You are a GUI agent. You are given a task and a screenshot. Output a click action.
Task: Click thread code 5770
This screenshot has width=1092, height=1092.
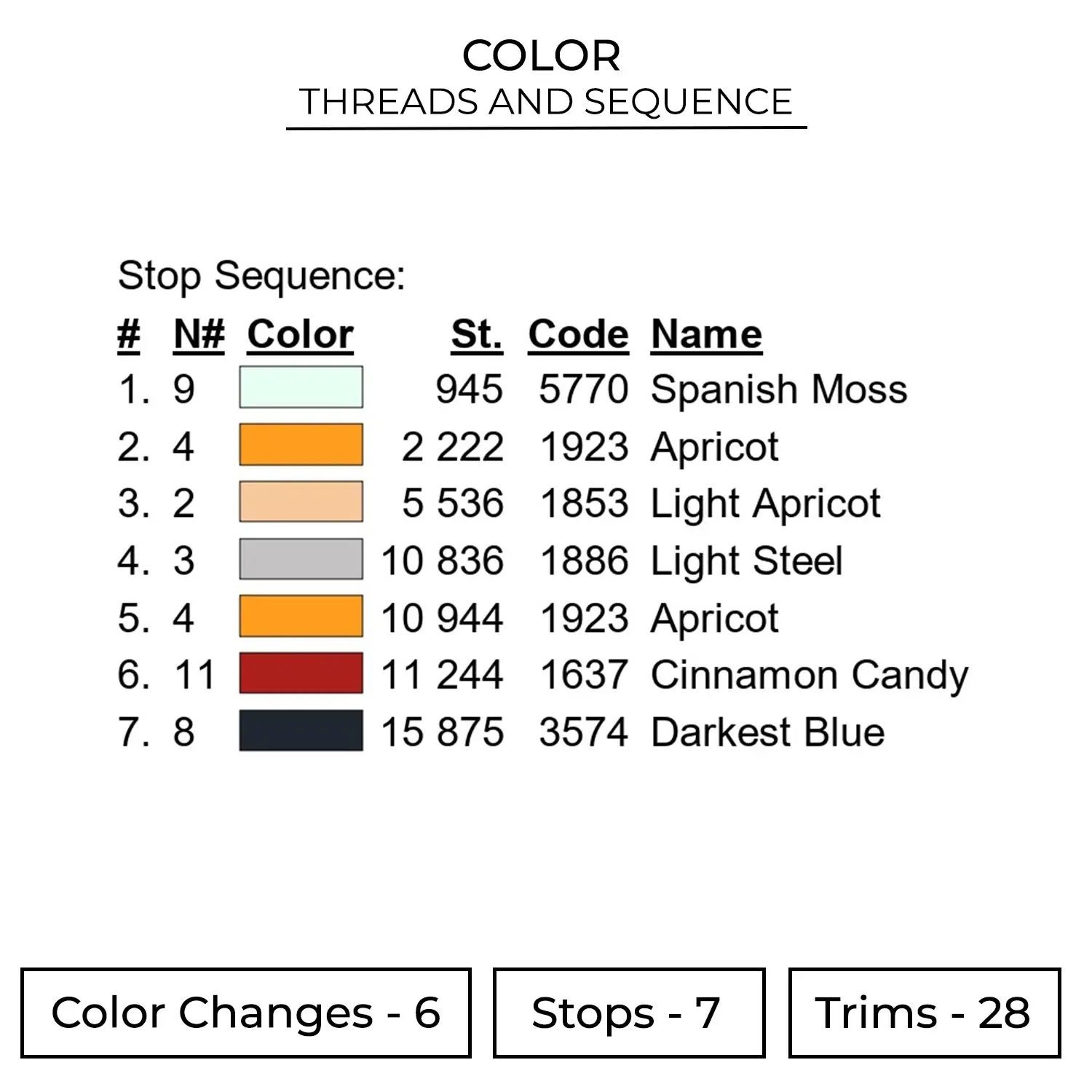[583, 389]
